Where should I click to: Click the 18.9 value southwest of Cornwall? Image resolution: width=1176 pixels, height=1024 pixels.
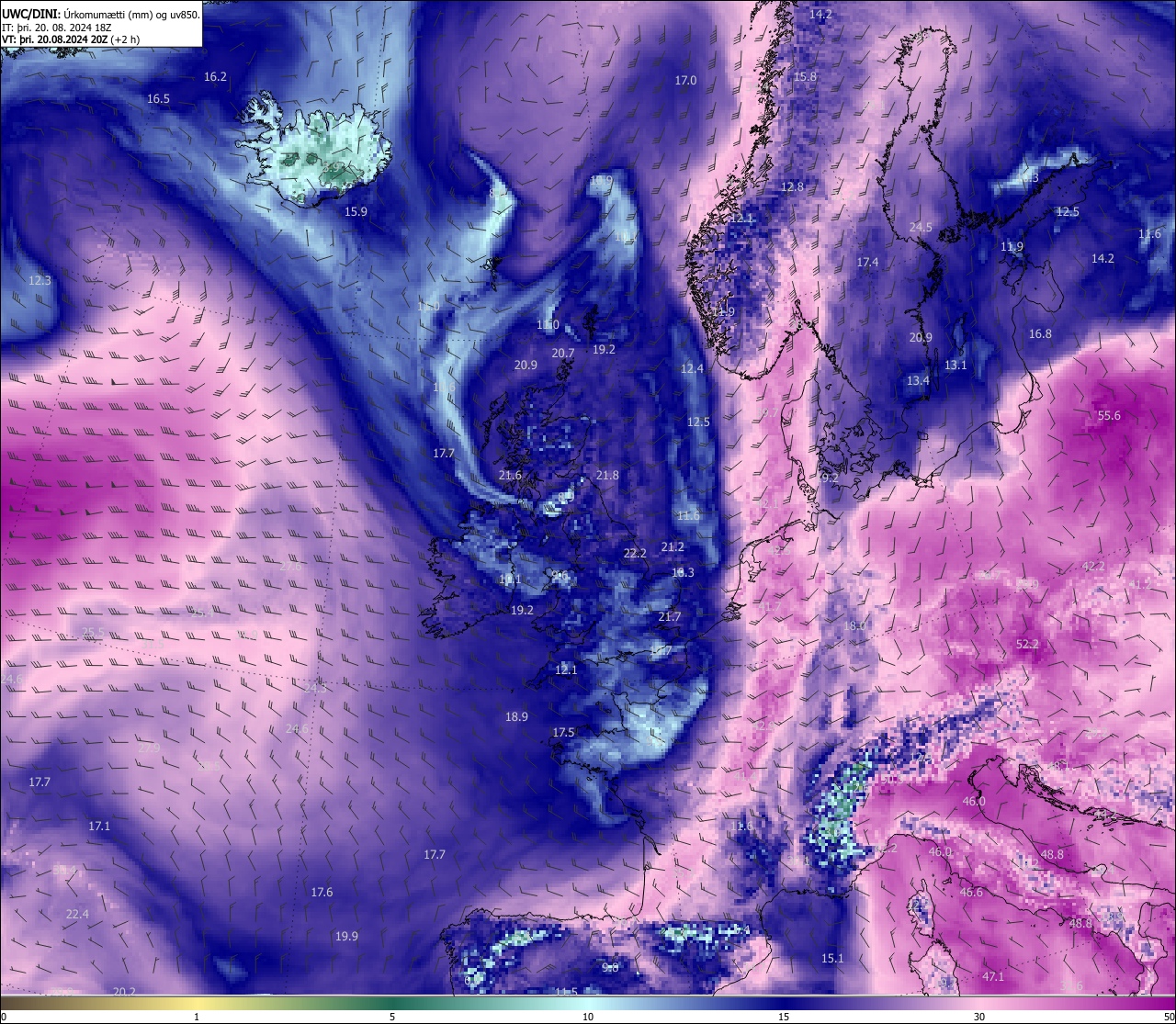pyautogui.click(x=516, y=717)
